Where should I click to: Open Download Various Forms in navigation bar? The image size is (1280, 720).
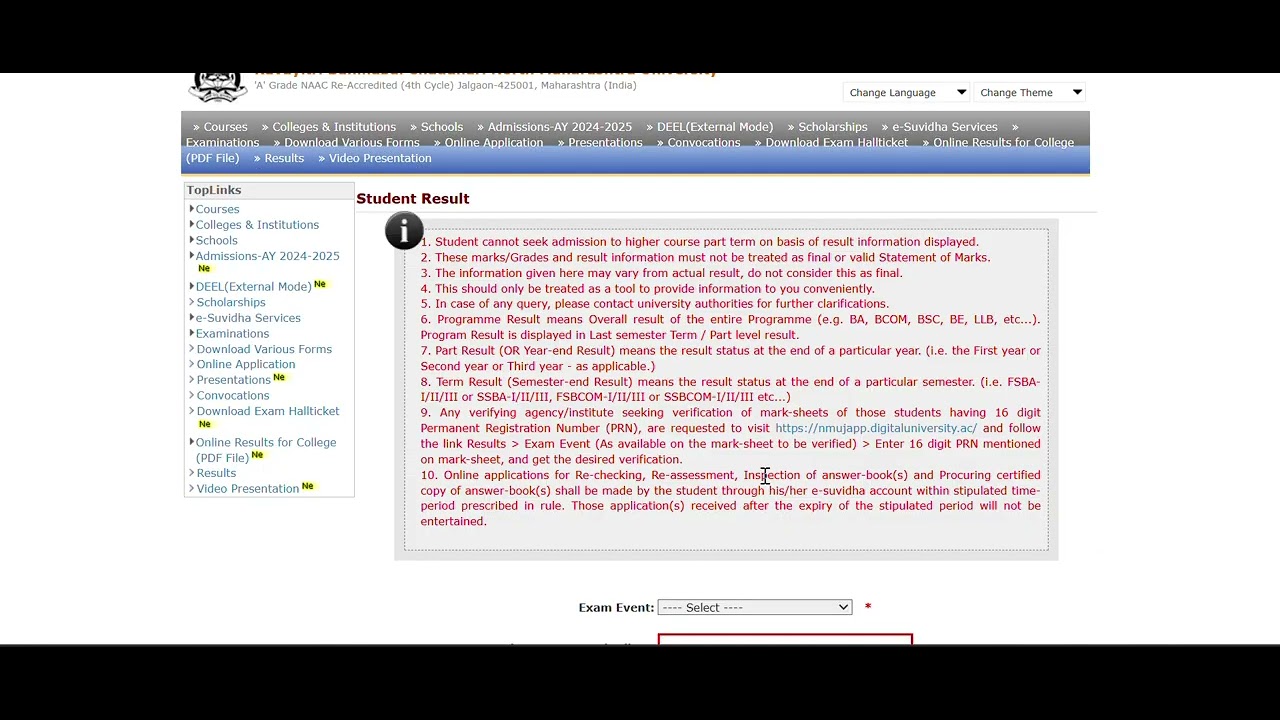tap(352, 143)
